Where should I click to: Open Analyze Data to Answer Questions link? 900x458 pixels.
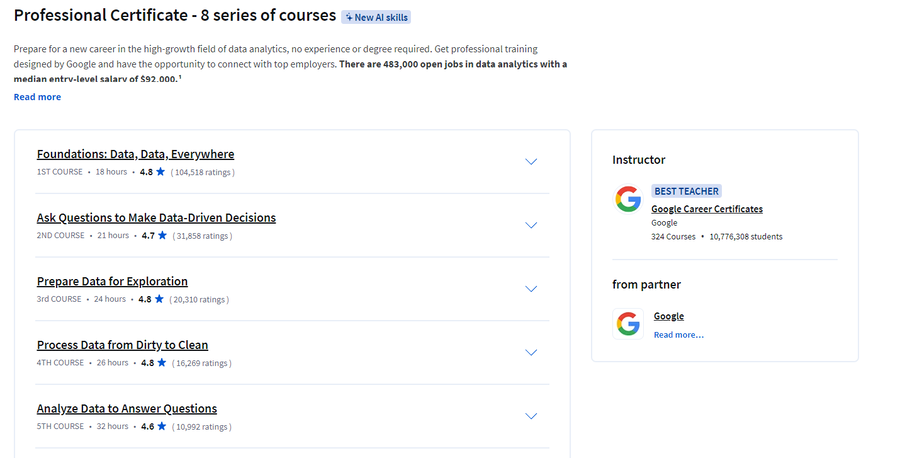tap(127, 409)
